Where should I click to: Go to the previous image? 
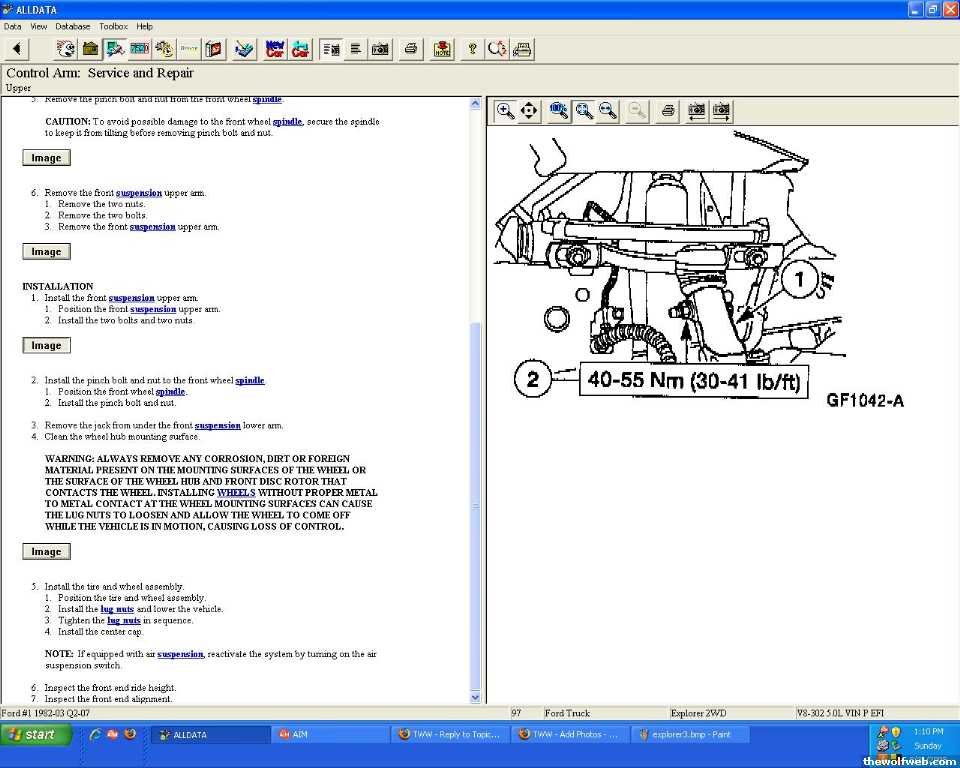(x=696, y=111)
